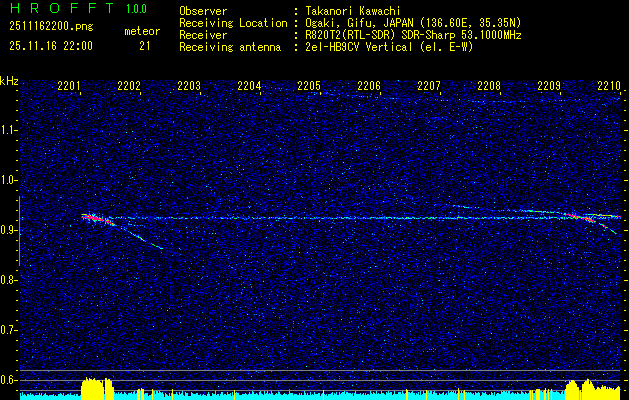Click the 2210 time marker

click(609, 85)
